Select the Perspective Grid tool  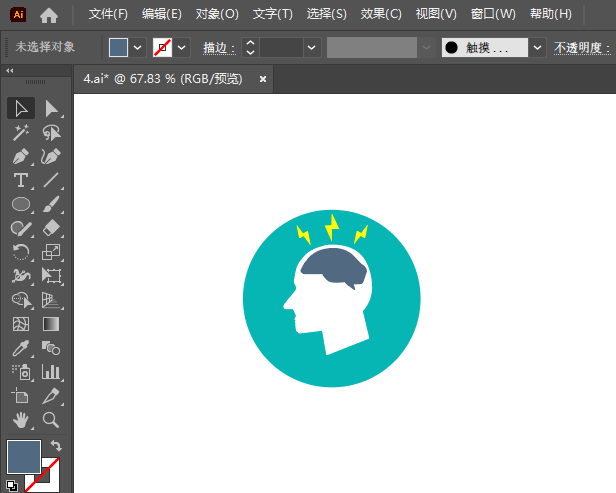pos(51,300)
